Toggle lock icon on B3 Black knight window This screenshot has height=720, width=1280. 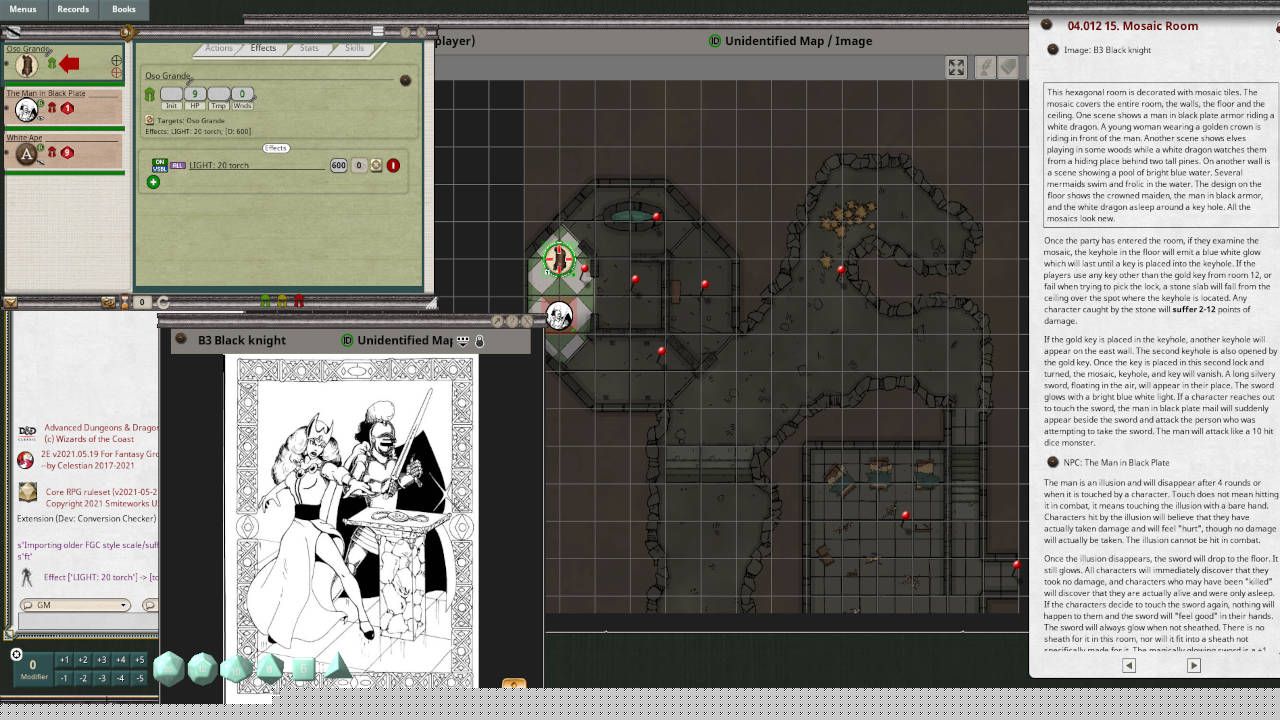click(x=479, y=341)
